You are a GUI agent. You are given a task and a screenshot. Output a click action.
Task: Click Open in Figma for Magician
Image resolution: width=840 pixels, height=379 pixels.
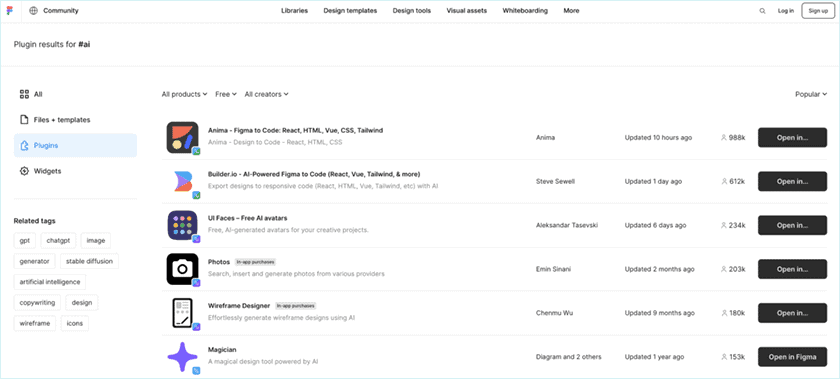[792, 357]
